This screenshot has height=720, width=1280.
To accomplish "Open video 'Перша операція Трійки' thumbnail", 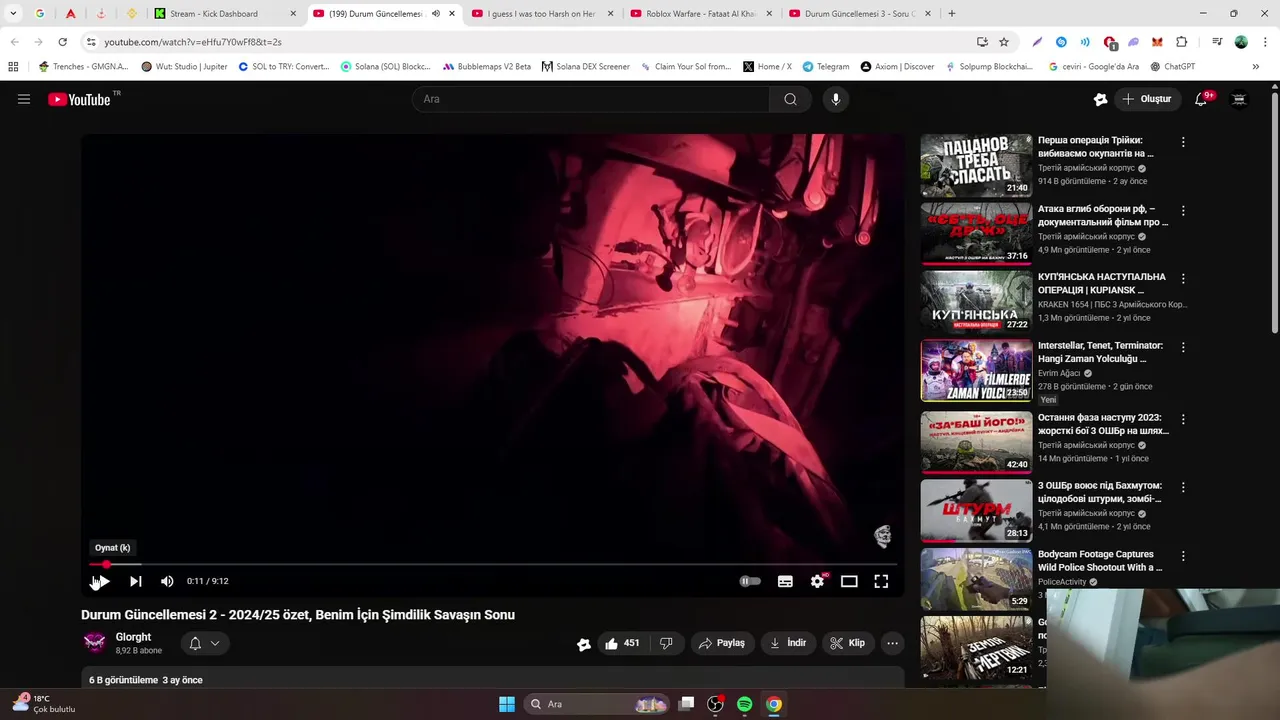I will (x=976, y=165).
